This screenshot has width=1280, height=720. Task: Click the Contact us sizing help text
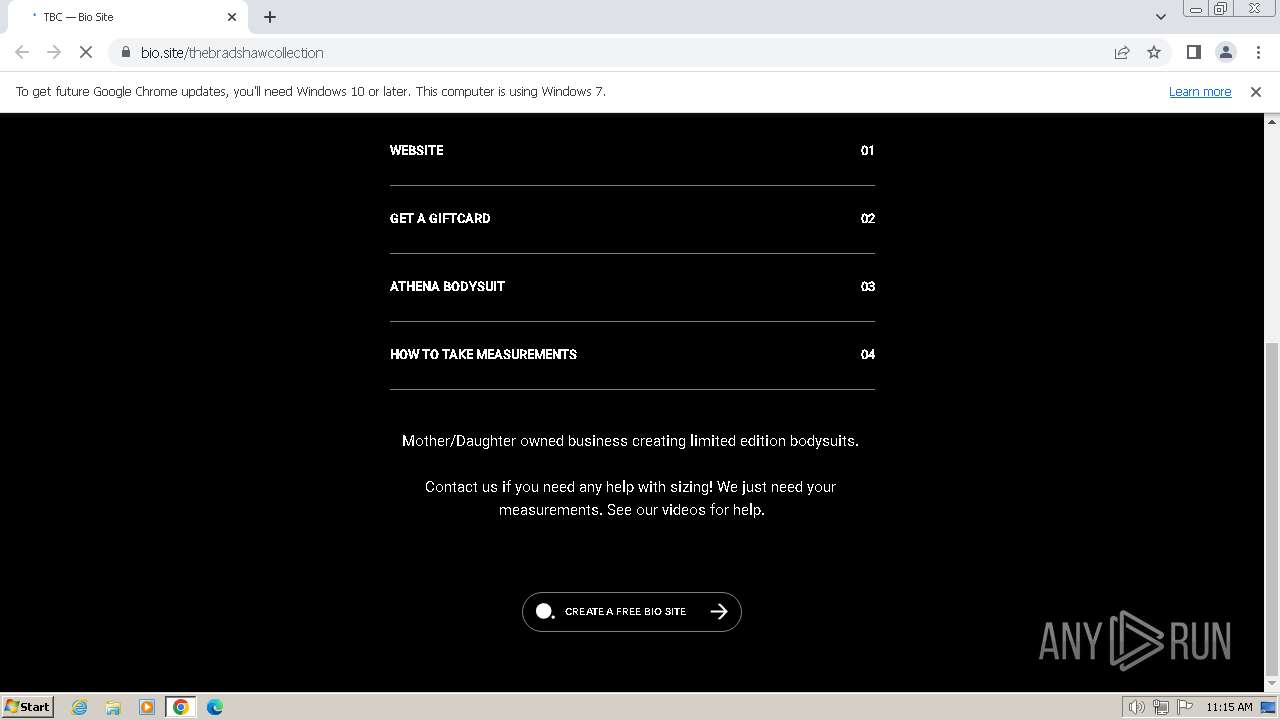631,498
